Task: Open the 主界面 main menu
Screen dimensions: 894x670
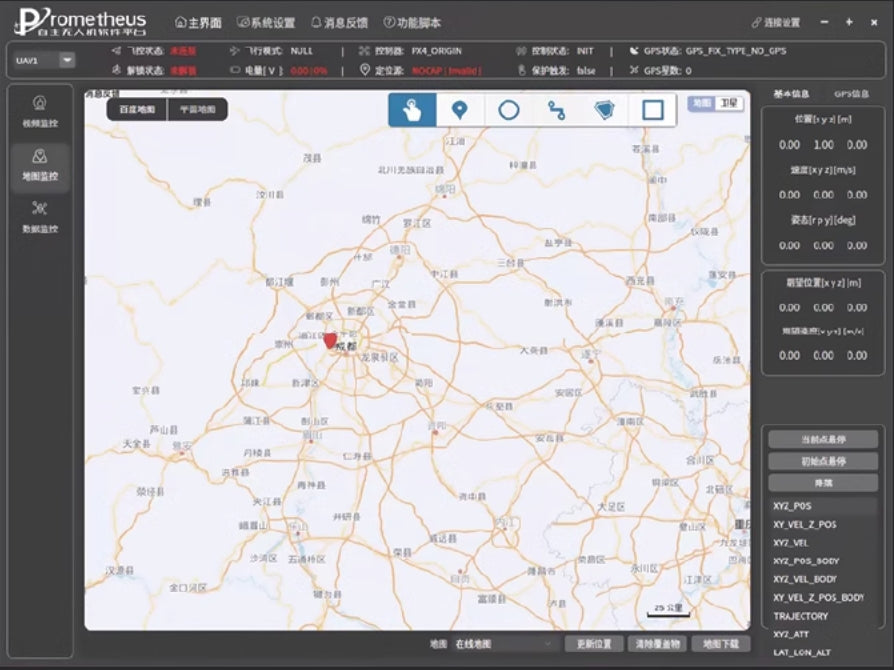Action: click(198, 23)
